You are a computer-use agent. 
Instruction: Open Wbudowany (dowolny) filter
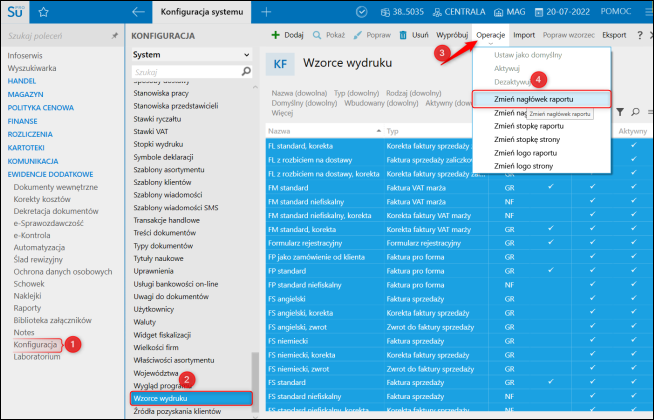tap(381, 103)
